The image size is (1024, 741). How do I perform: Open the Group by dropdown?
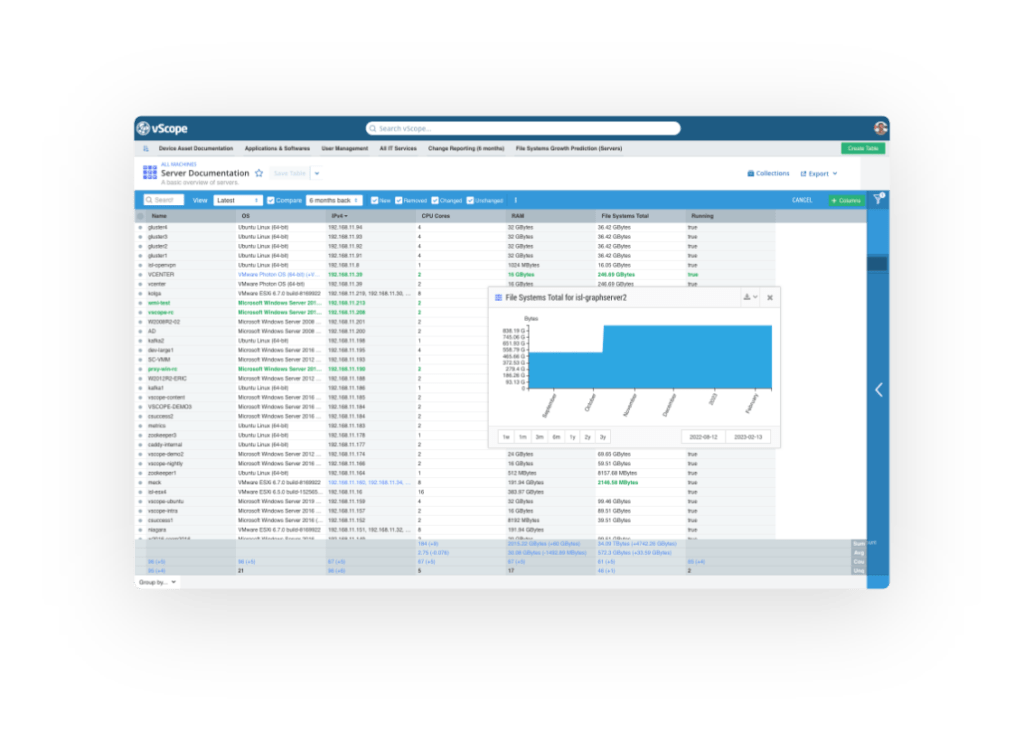(x=157, y=582)
